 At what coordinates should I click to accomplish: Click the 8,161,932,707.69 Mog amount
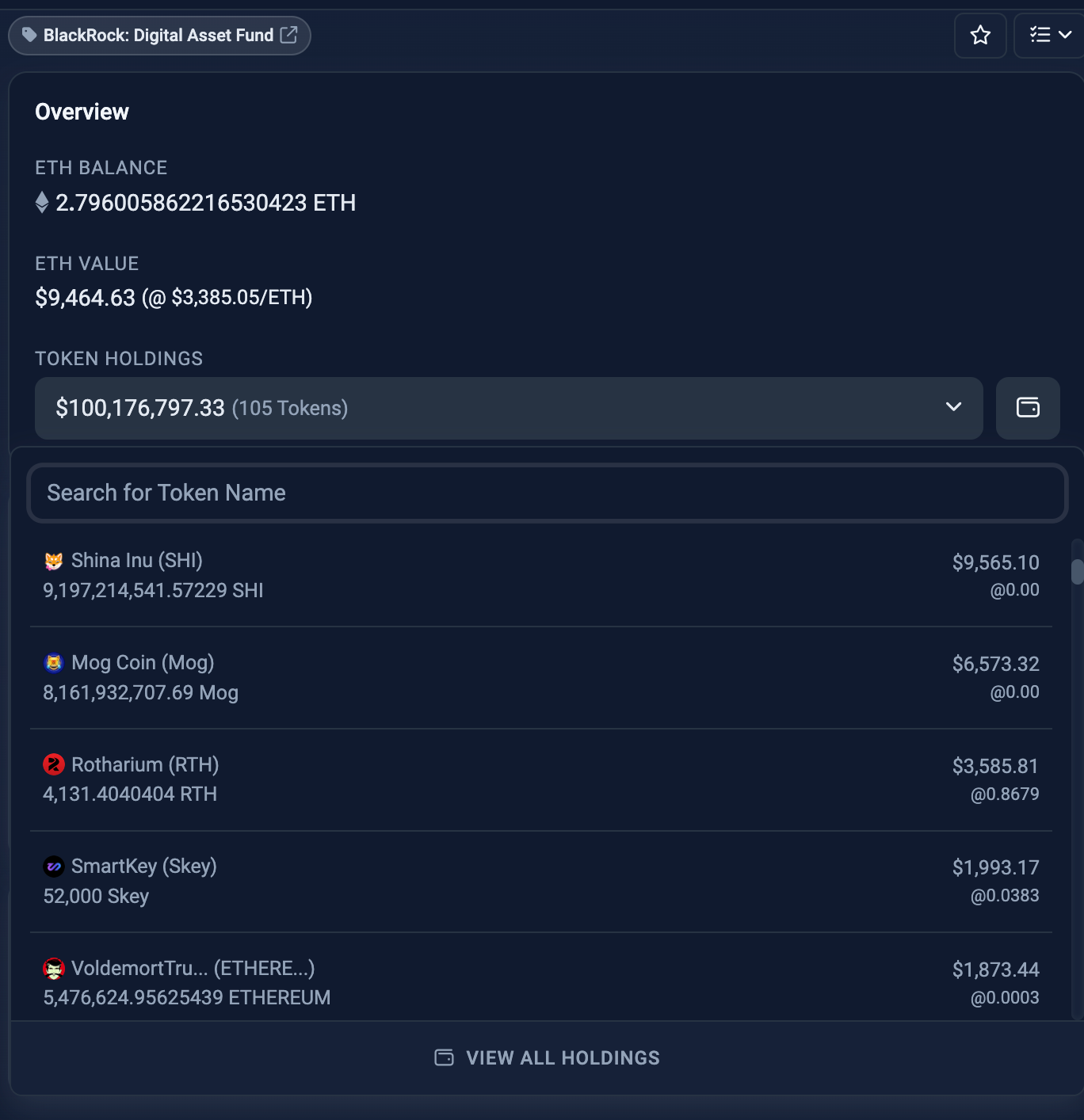click(x=140, y=692)
